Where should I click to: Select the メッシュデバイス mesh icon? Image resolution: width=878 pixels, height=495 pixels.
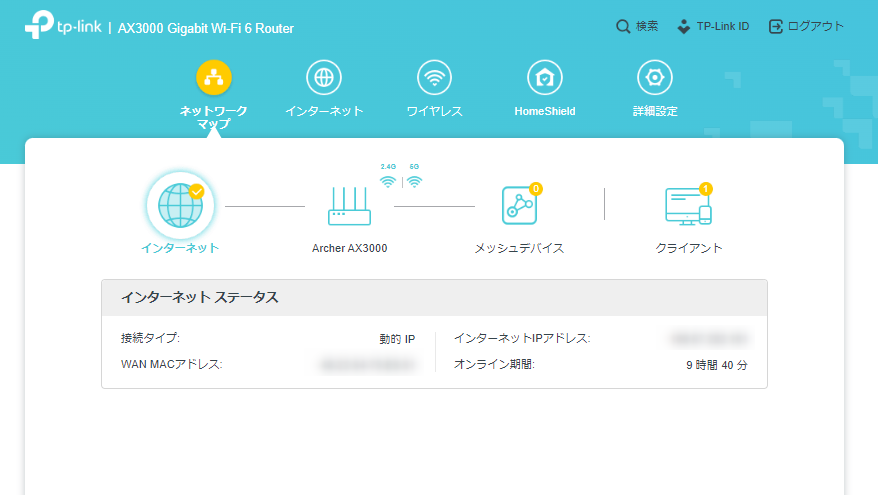point(519,206)
